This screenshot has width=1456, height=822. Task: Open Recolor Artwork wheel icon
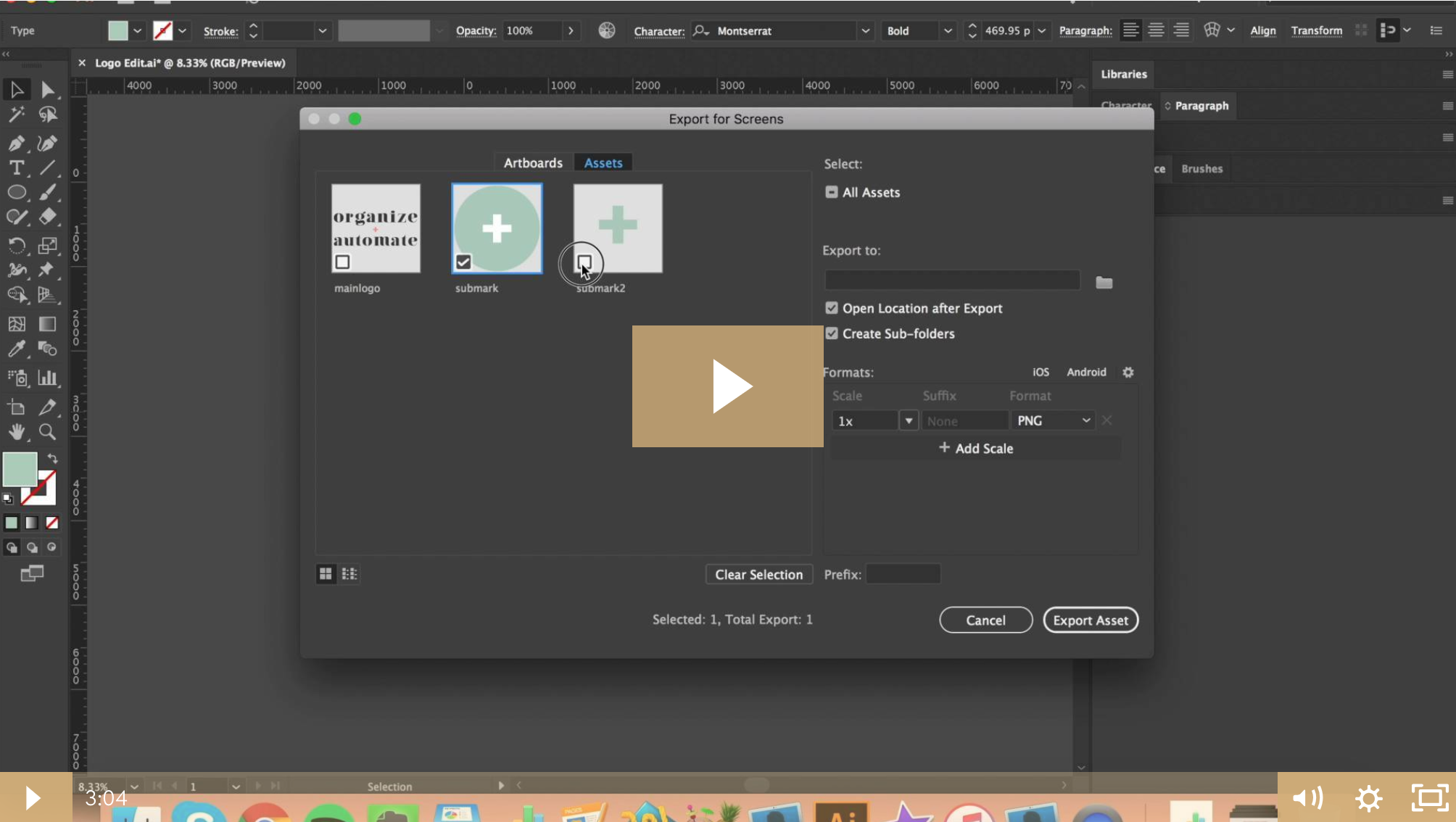coord(607,30)
